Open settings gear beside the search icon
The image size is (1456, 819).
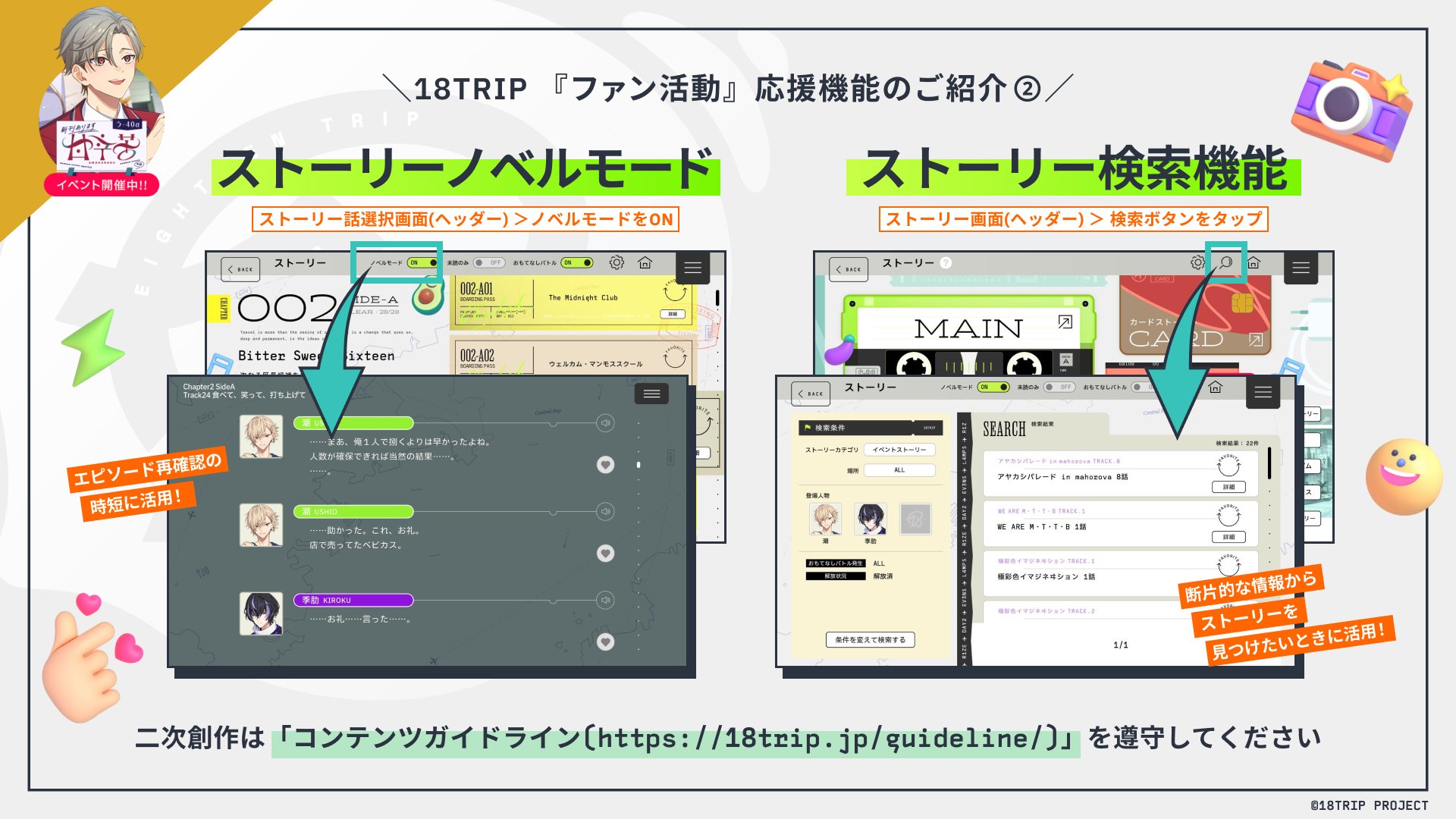click(1197, 262)
